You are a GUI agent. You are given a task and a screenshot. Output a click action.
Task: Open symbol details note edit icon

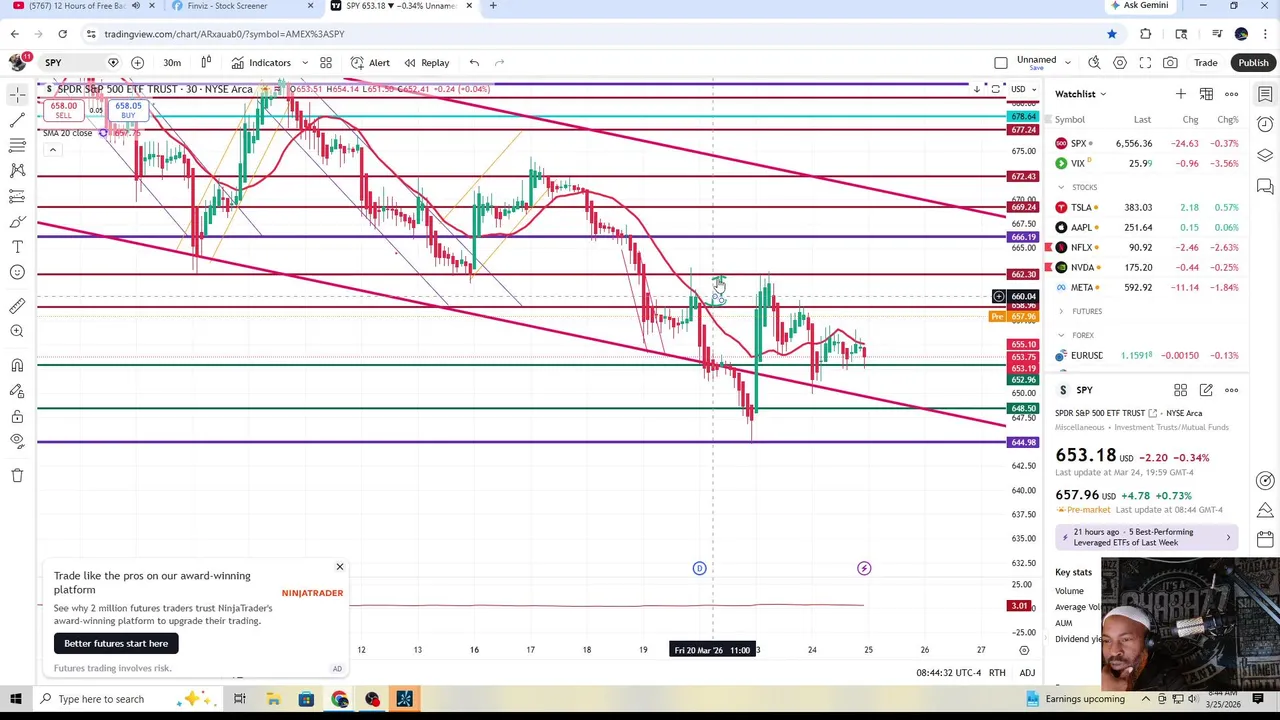click(x=1206, y=390)
